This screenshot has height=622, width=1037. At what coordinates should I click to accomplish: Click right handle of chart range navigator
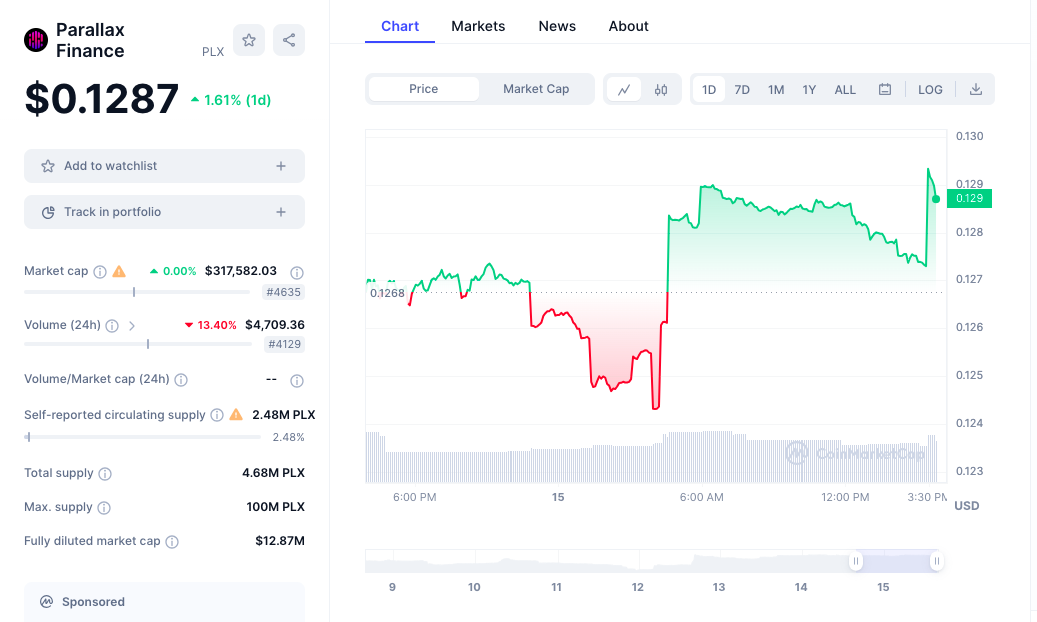[x=936, y=561]
